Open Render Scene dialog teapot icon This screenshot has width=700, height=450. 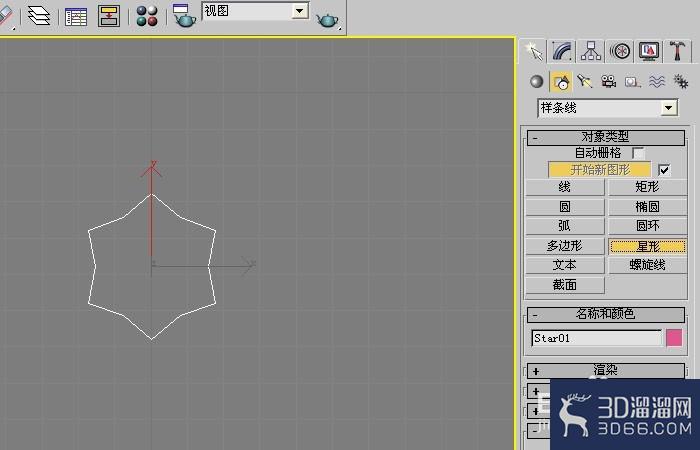[184, 16]
